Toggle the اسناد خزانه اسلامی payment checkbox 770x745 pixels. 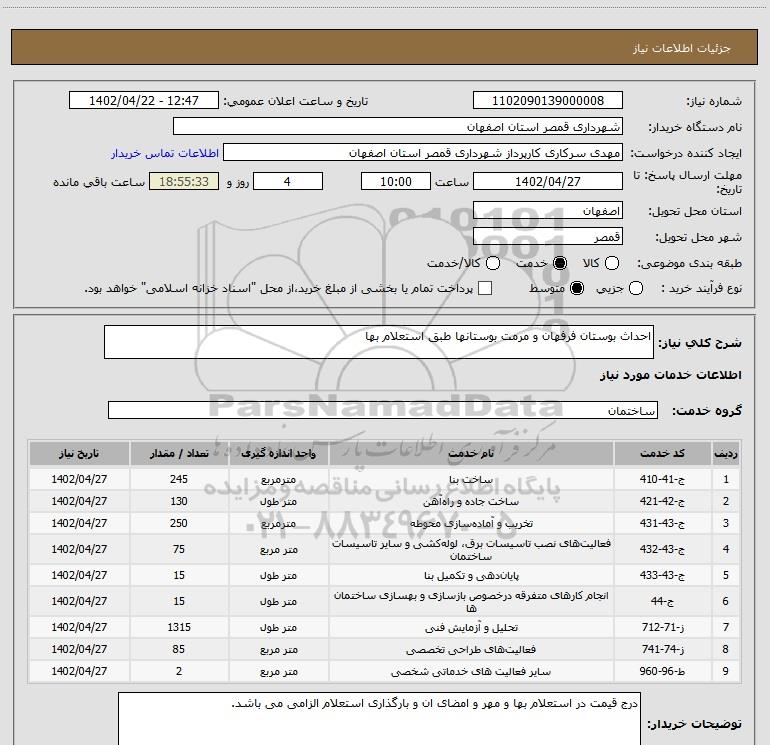coord(485,288)
